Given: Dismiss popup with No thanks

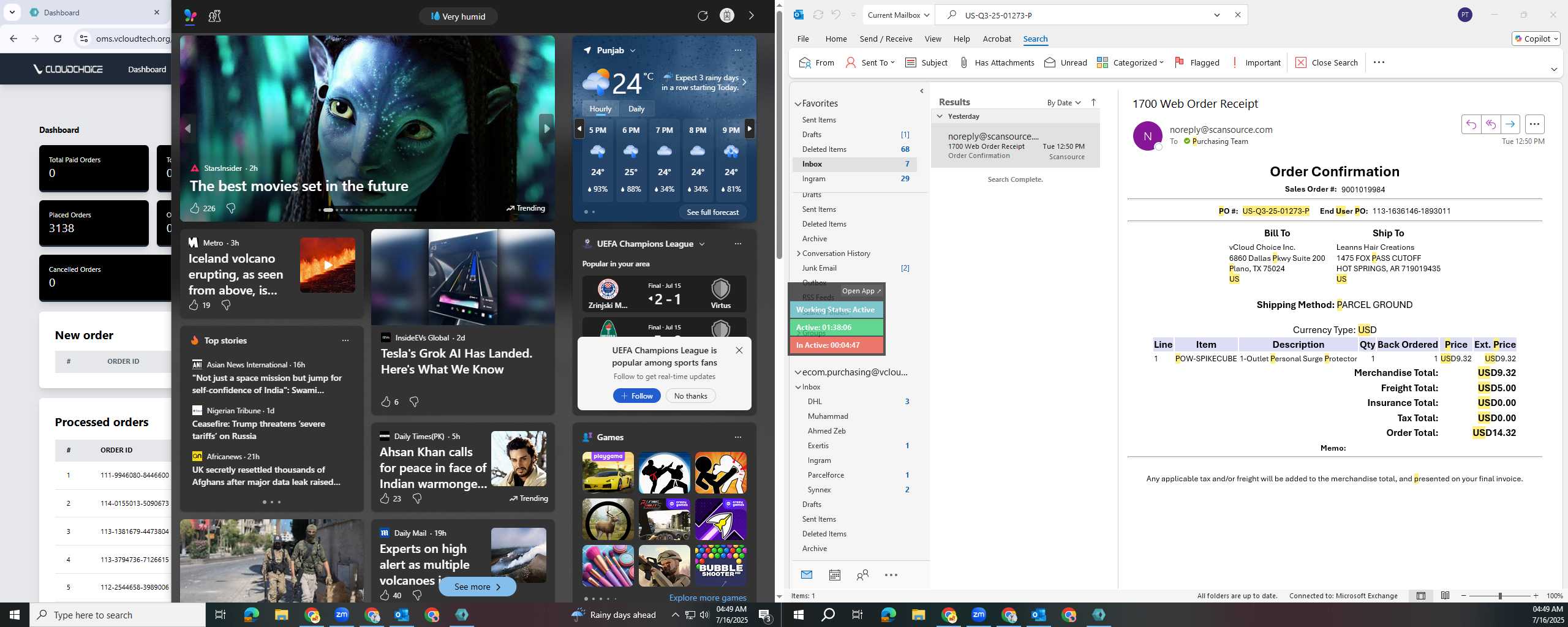Looking at the screenshot, I should (x=690, y=396).
